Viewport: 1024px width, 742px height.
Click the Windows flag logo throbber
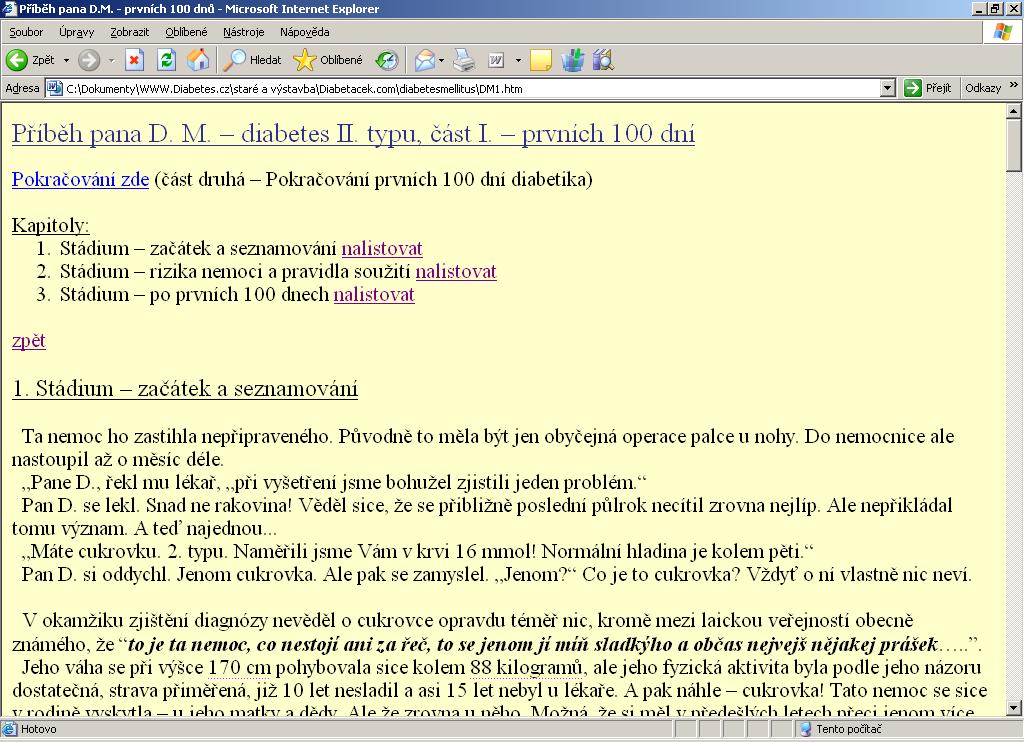[1002, 32]
